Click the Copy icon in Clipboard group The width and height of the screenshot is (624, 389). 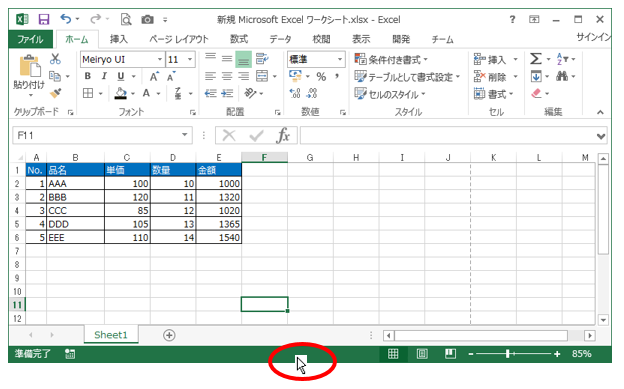point(55,76)
